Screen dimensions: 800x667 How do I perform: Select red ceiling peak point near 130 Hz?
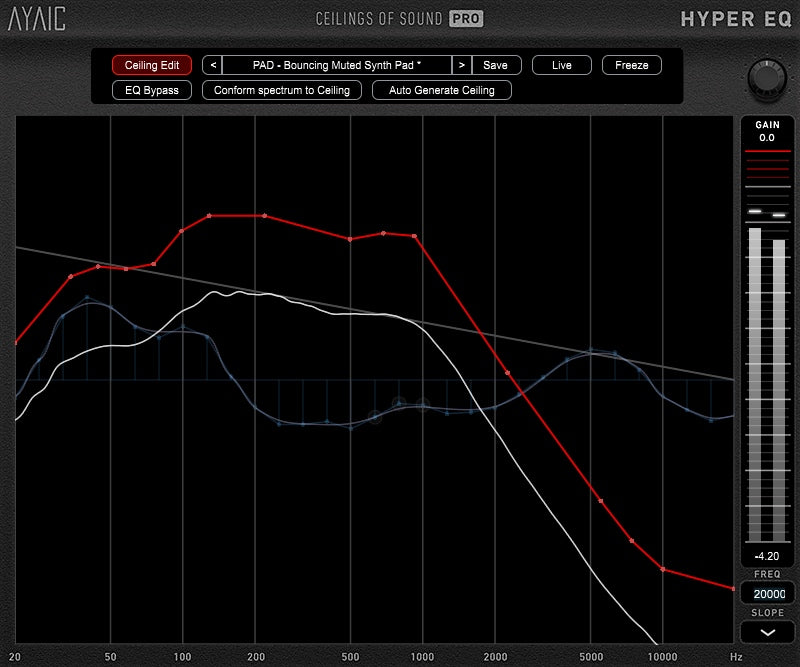click(x=209, y=216)
